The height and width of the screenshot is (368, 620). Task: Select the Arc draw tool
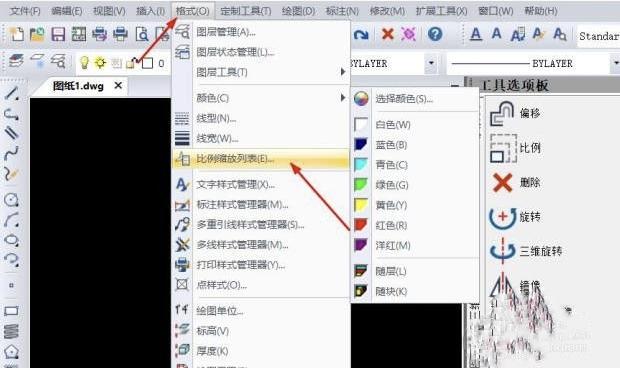(11, 220)
